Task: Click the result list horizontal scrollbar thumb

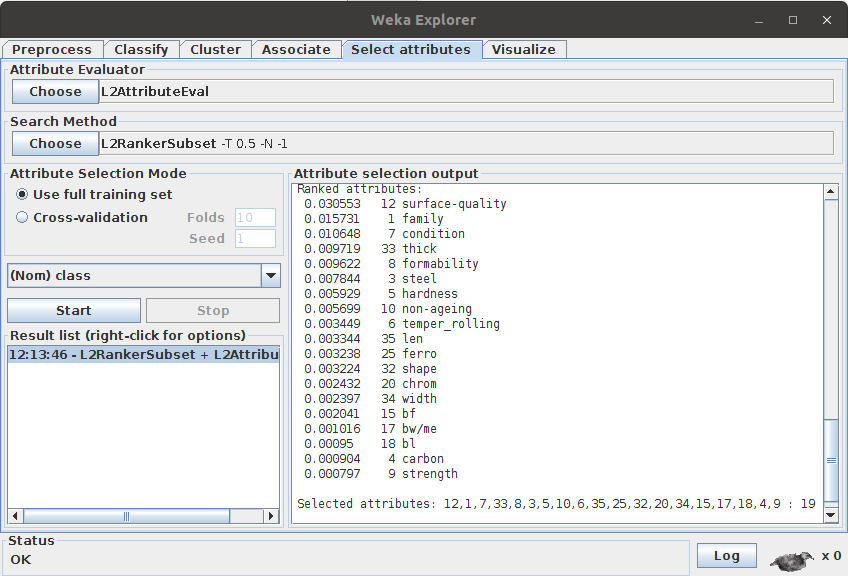Action: tap(127, 516)
